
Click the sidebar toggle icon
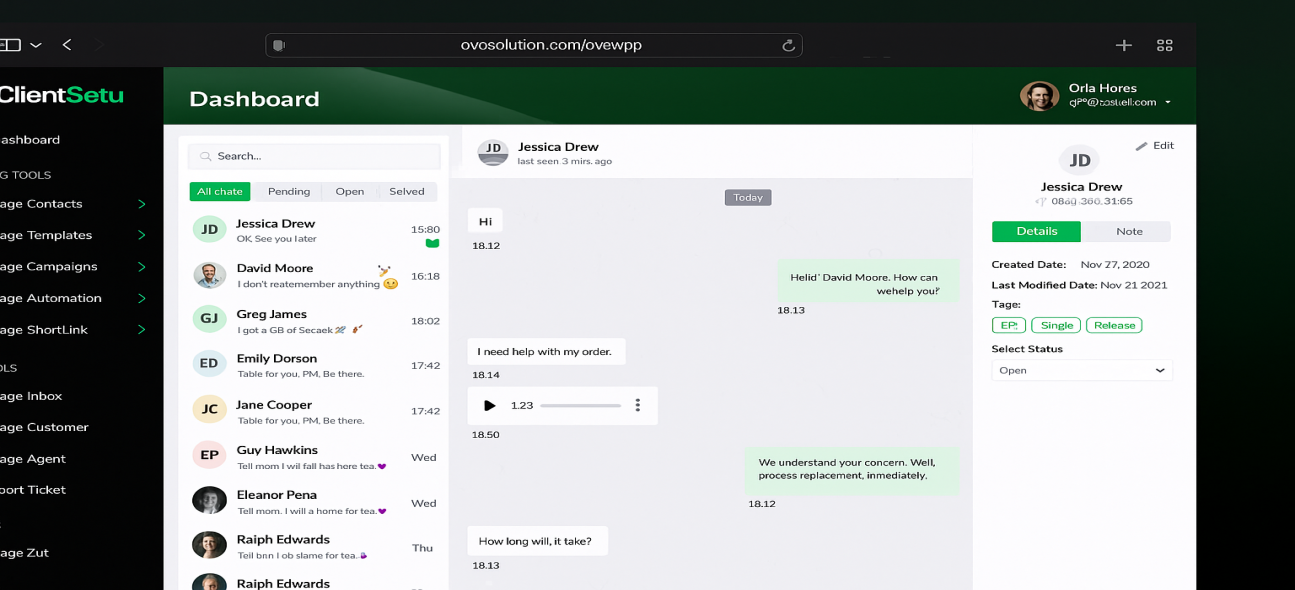11,45
